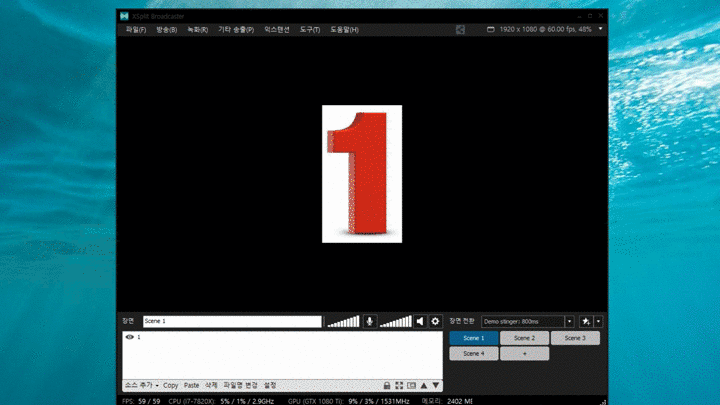
Task: Select the number 1 image in preview
Action: click(362, 174)
